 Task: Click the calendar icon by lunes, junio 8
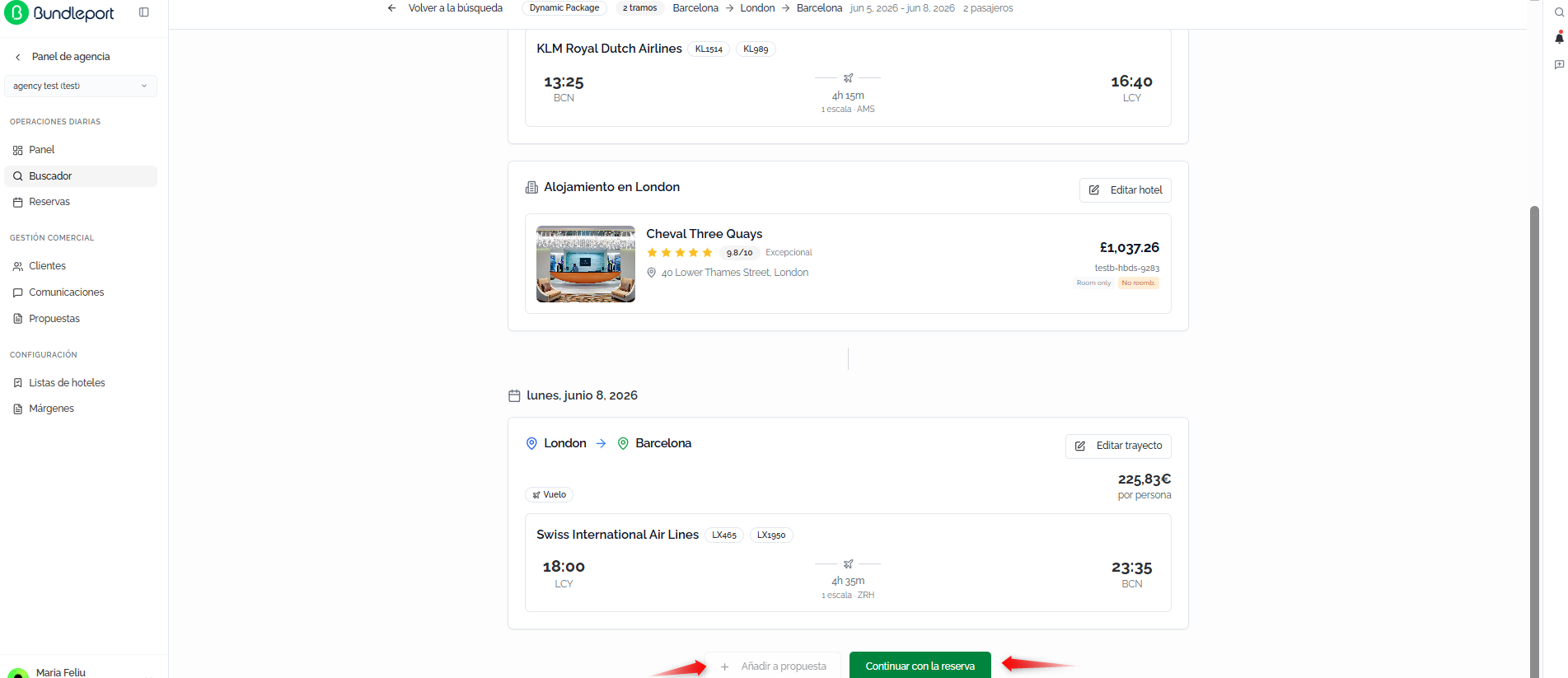(515, 396)
